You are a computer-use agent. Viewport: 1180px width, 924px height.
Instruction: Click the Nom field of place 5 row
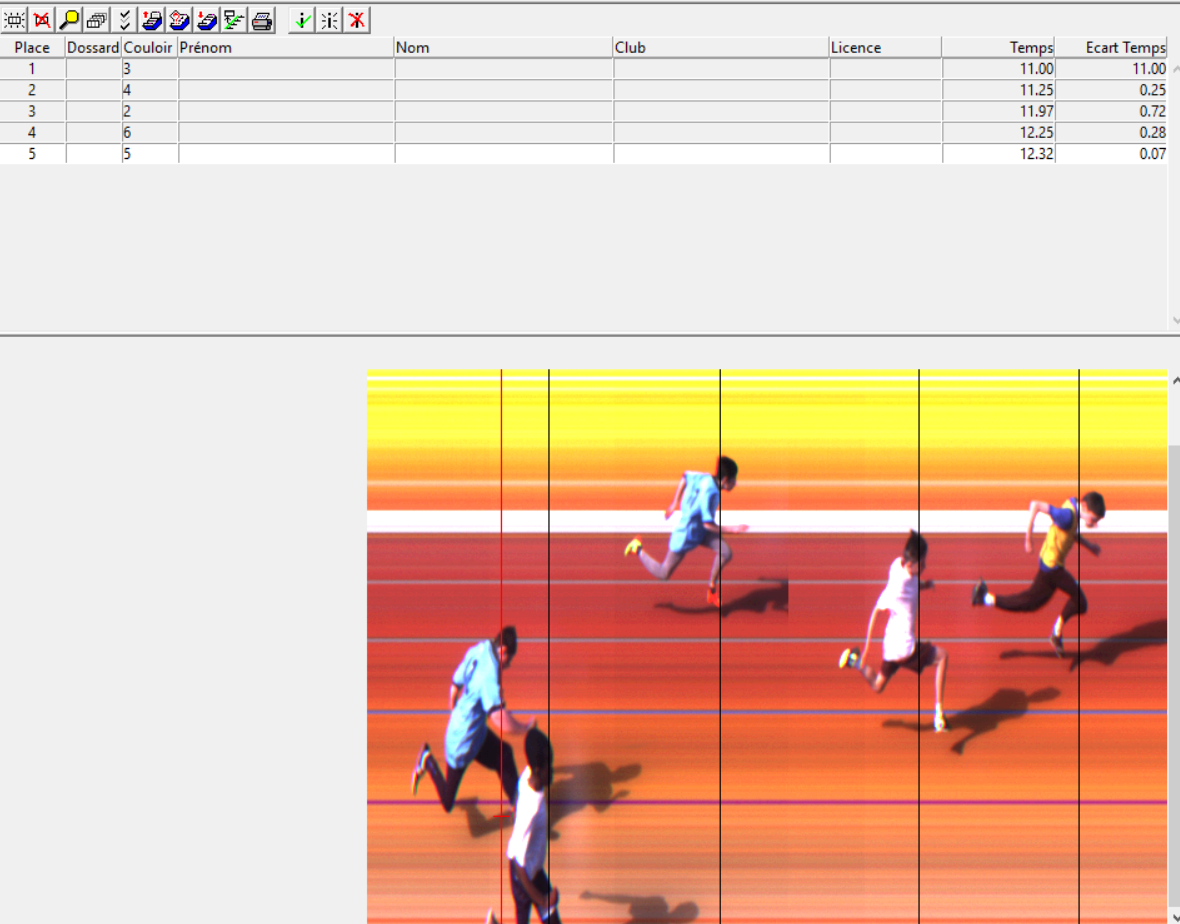[504, 153]
